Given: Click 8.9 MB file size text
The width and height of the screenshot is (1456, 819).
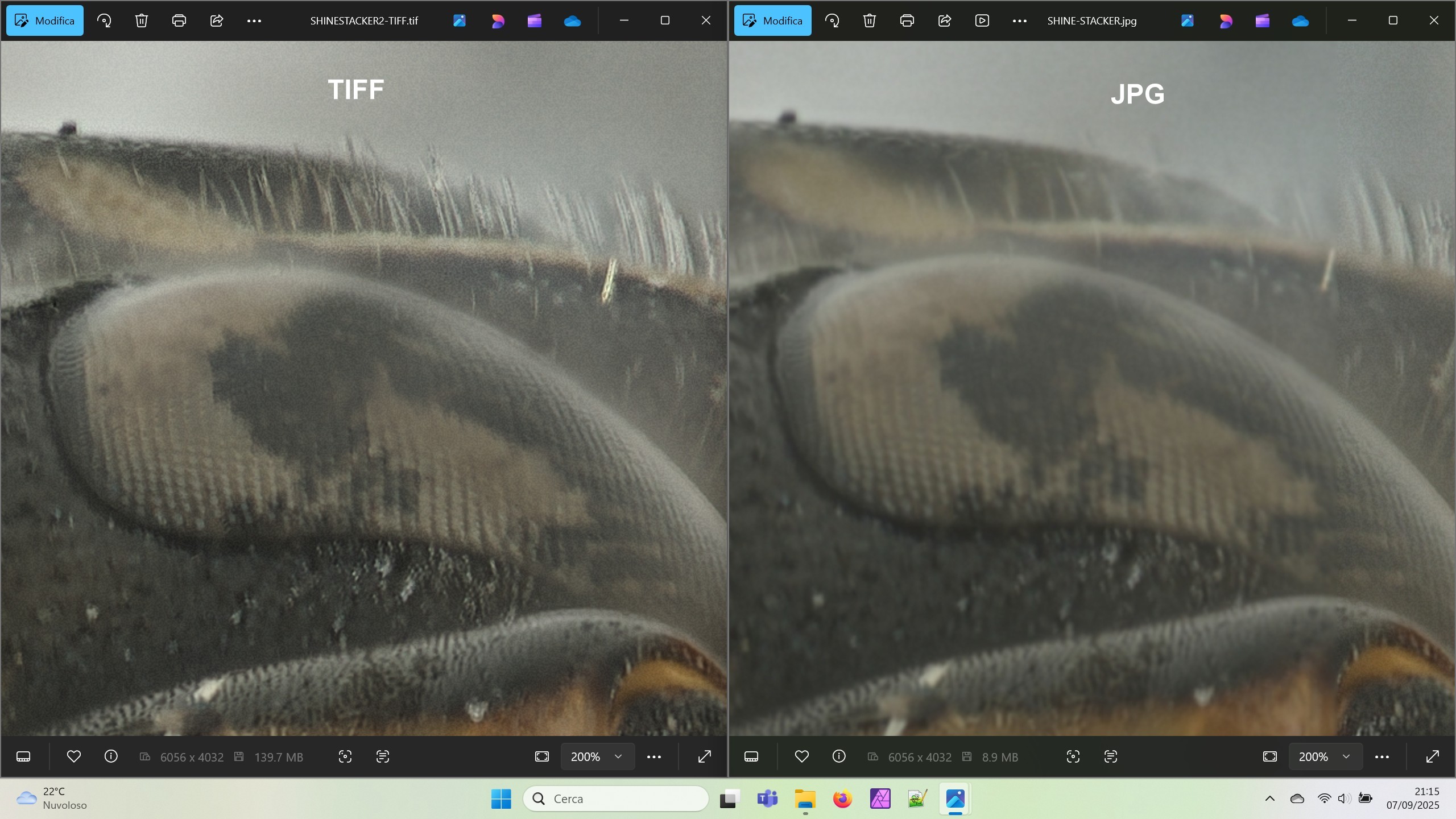Looking at the screenshot, I should (1000, 757).
